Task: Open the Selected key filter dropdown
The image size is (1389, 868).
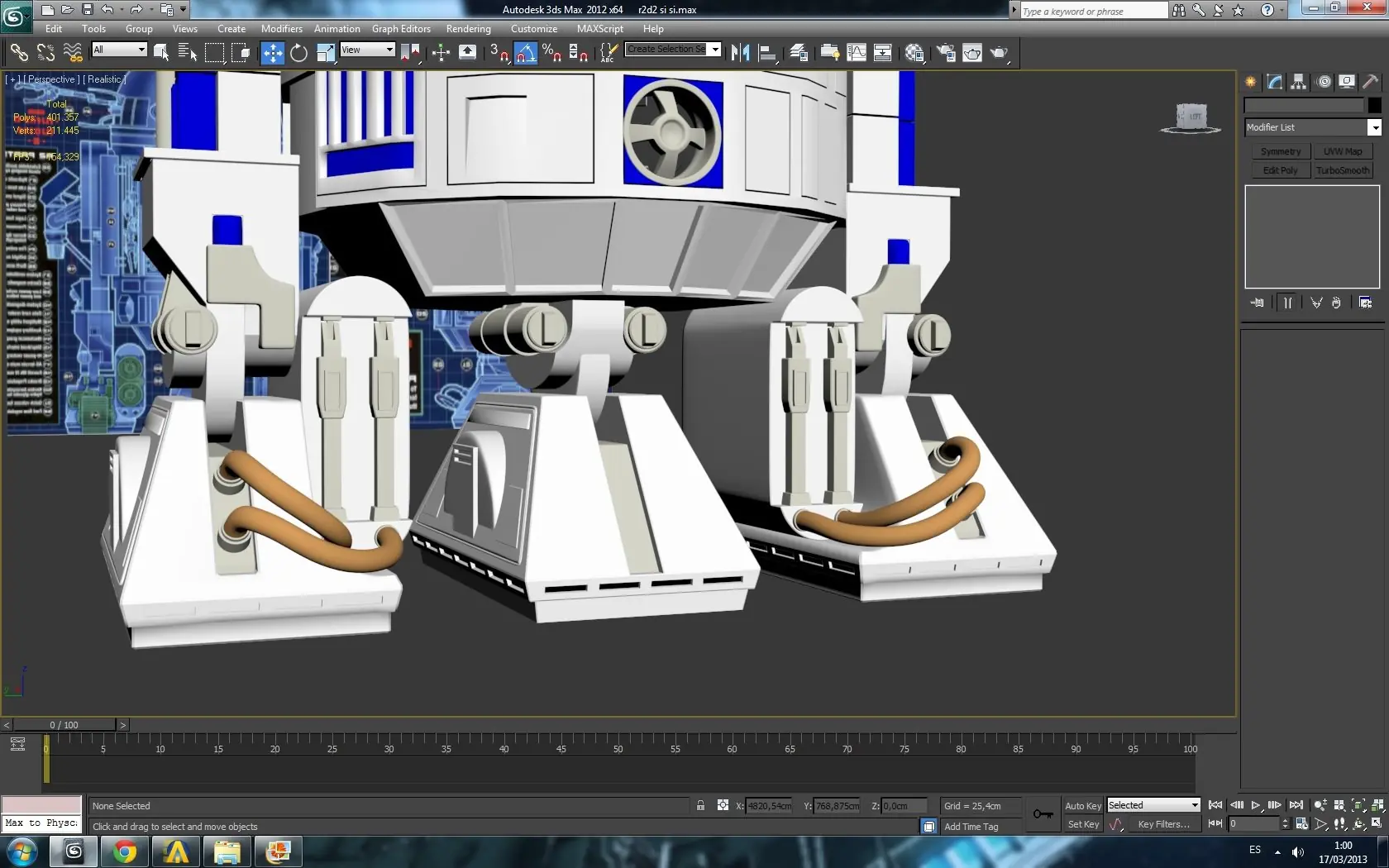Action: (1153, 805)
